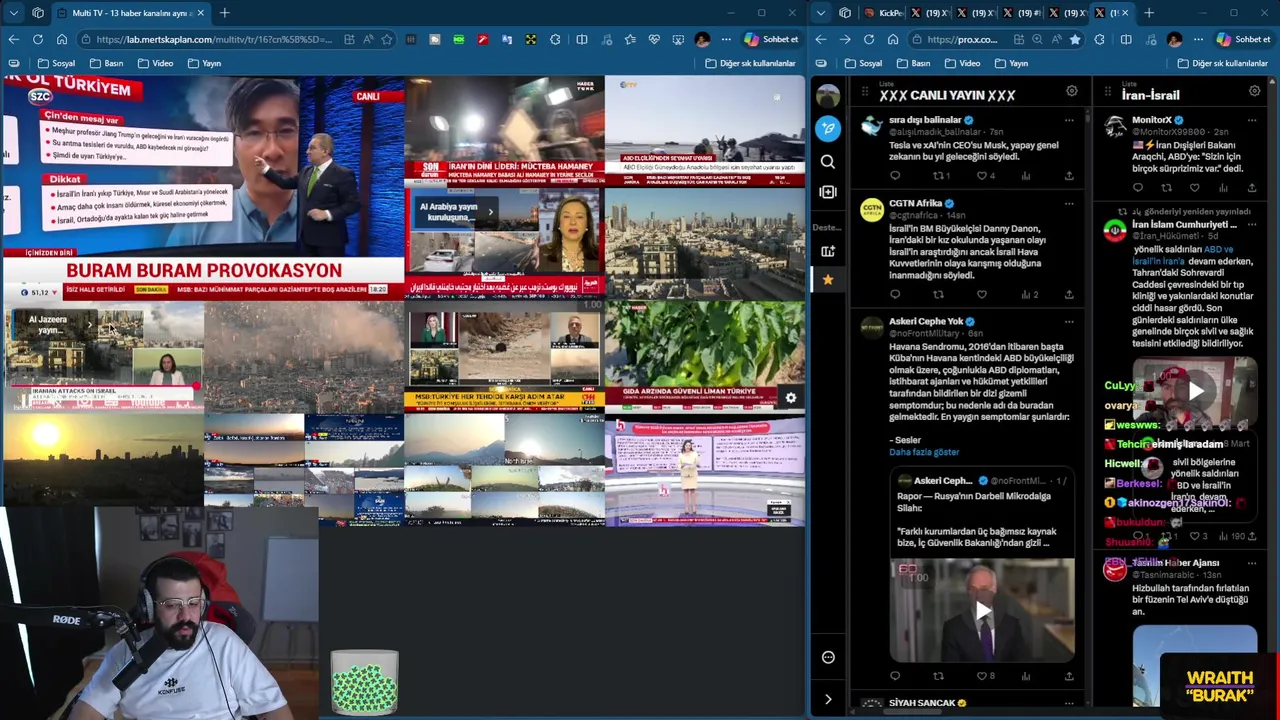
Task: Click the zoom magnifier in right browser address bar
Action: pos(1037,40)
